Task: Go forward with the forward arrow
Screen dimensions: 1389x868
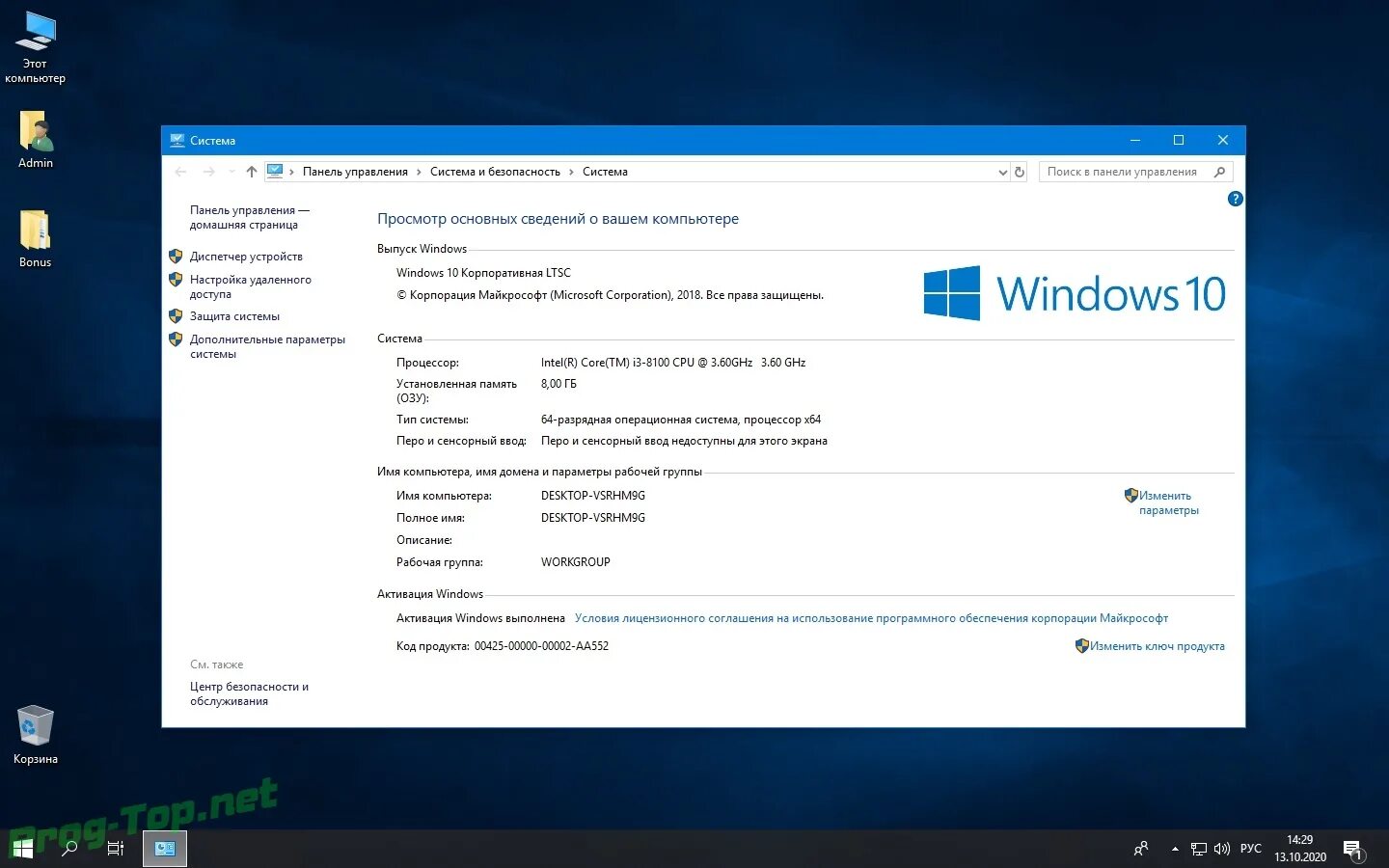Action: click(x=208, y=172)
